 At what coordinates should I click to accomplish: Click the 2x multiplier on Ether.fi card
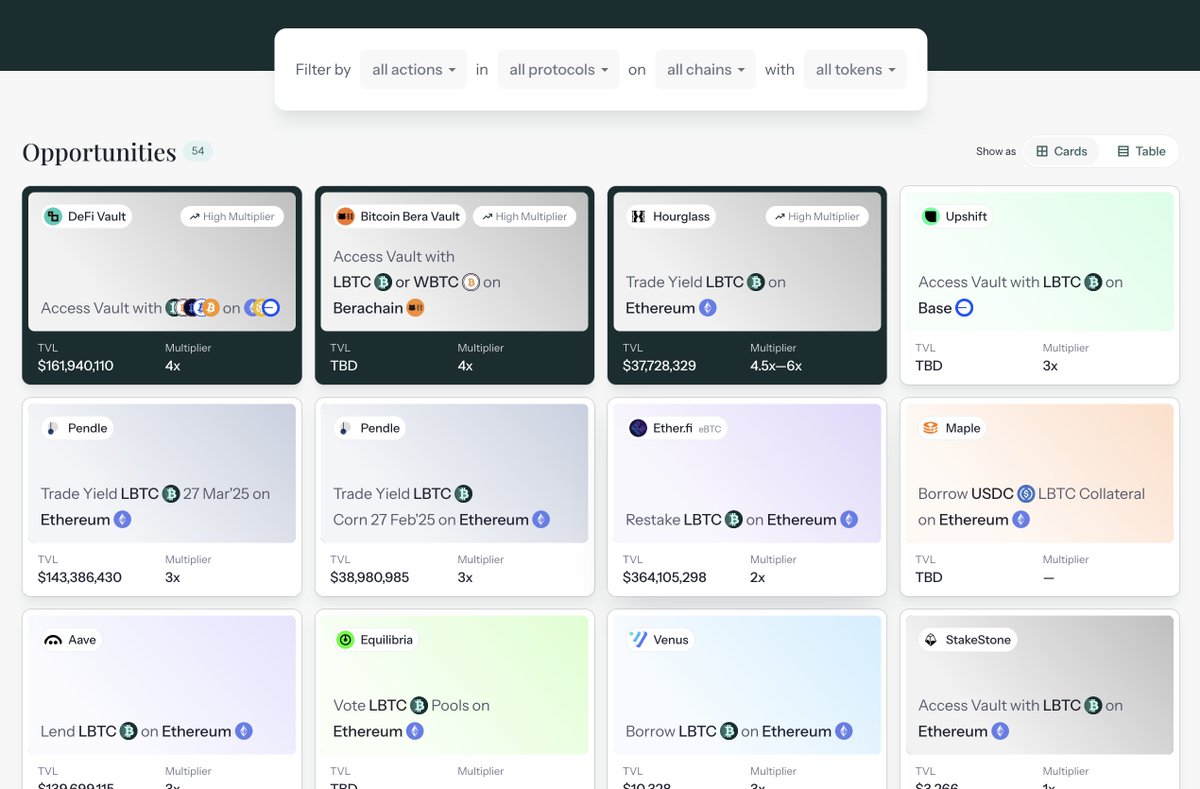pos(758,578)
